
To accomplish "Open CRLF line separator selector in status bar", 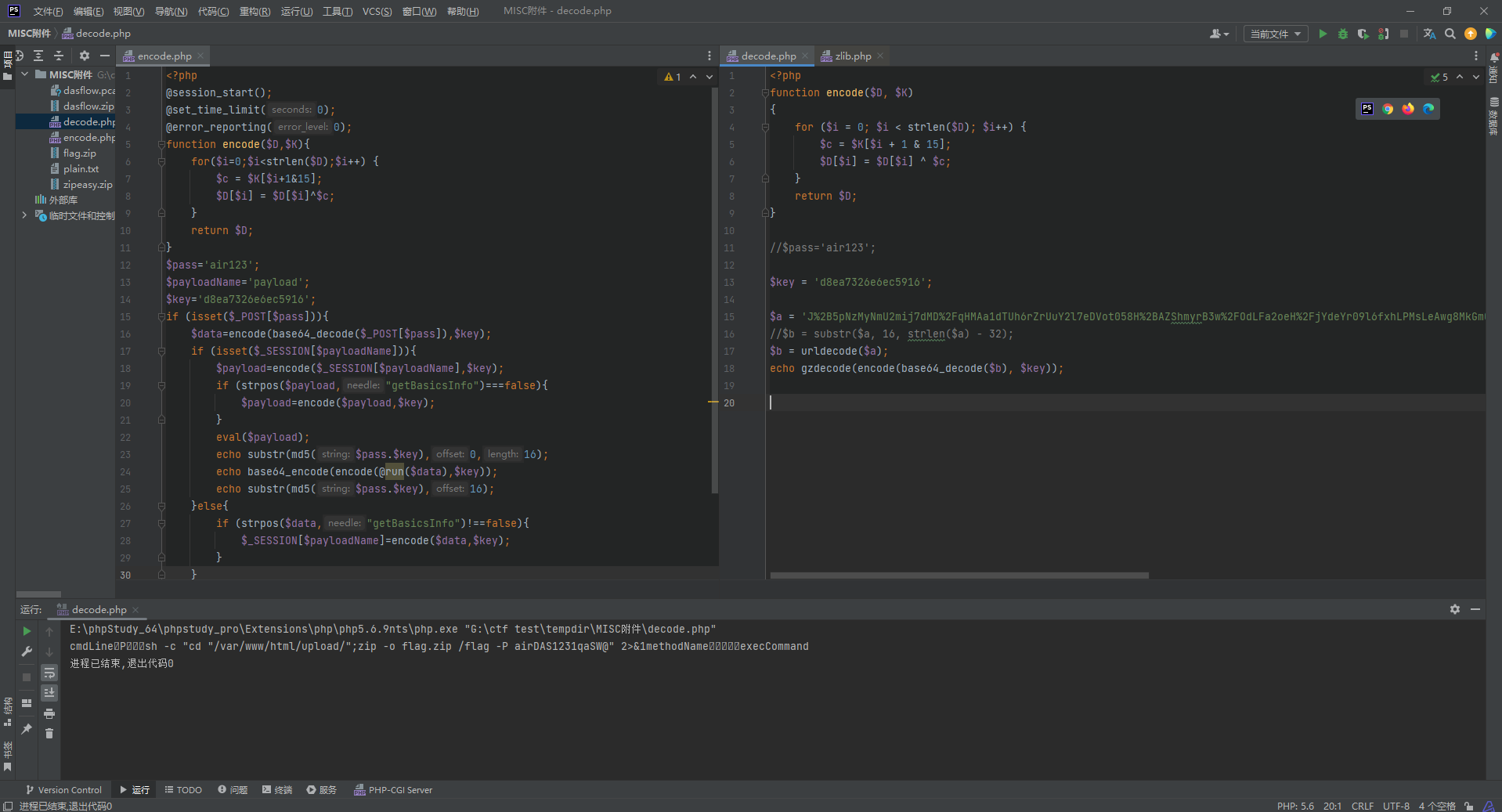I will 1363,806.
